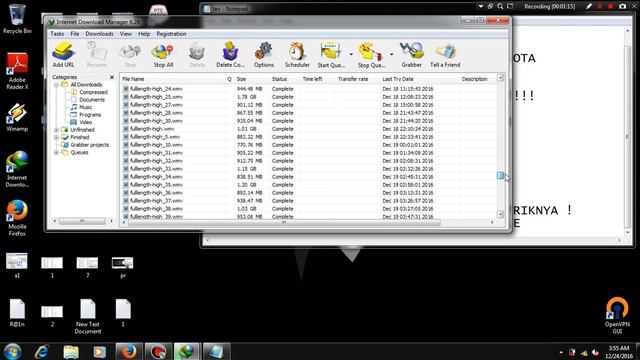Open the File menu in IDM
640x360 pixels.
click(x=75, y=34)
